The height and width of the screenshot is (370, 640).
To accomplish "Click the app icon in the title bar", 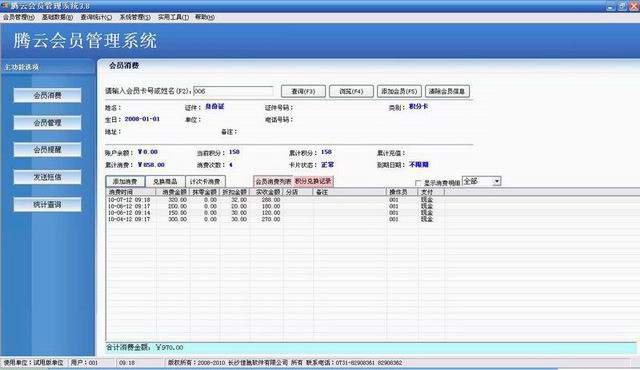I will (x=5, y=5).
